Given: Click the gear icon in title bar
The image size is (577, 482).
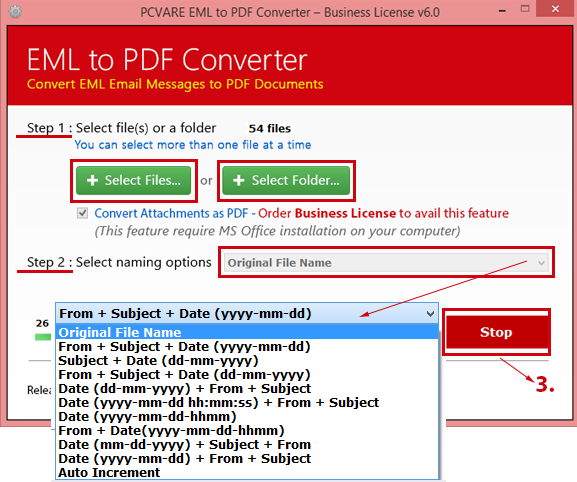Looking at the screenshot, I should coord(15,12).
